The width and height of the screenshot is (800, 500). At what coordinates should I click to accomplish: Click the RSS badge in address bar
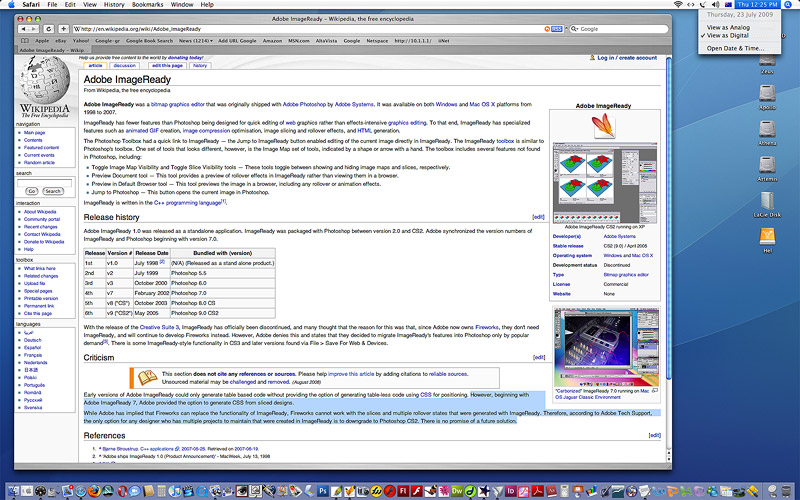click(557, 29)
